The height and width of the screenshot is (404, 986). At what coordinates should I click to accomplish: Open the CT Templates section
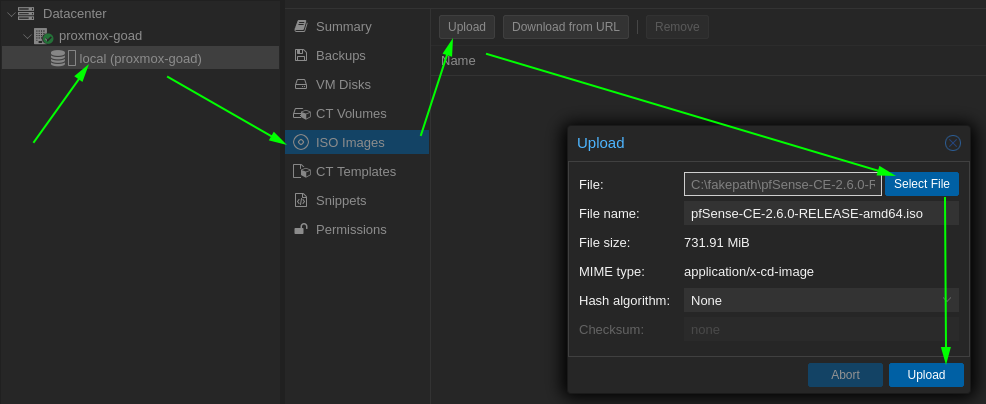click(x=357, y=171)
